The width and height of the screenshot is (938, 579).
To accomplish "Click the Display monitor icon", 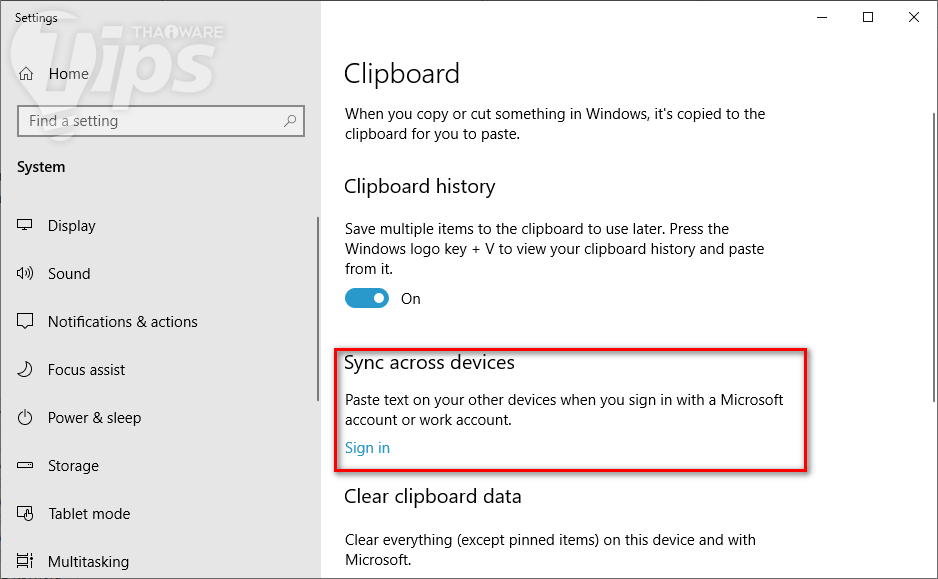I will [26, 226].
